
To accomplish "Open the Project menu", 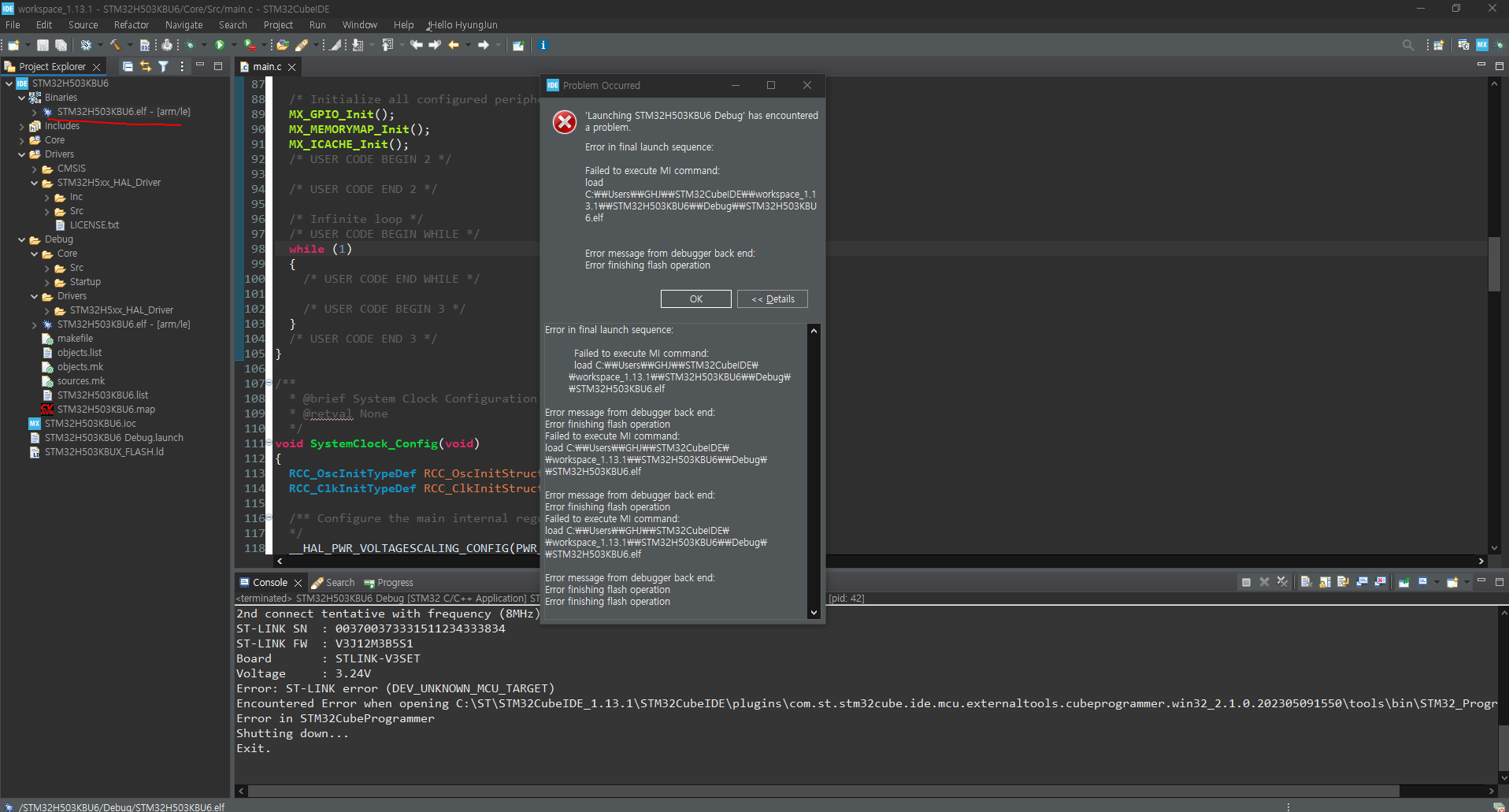I will tap(278, 25).
